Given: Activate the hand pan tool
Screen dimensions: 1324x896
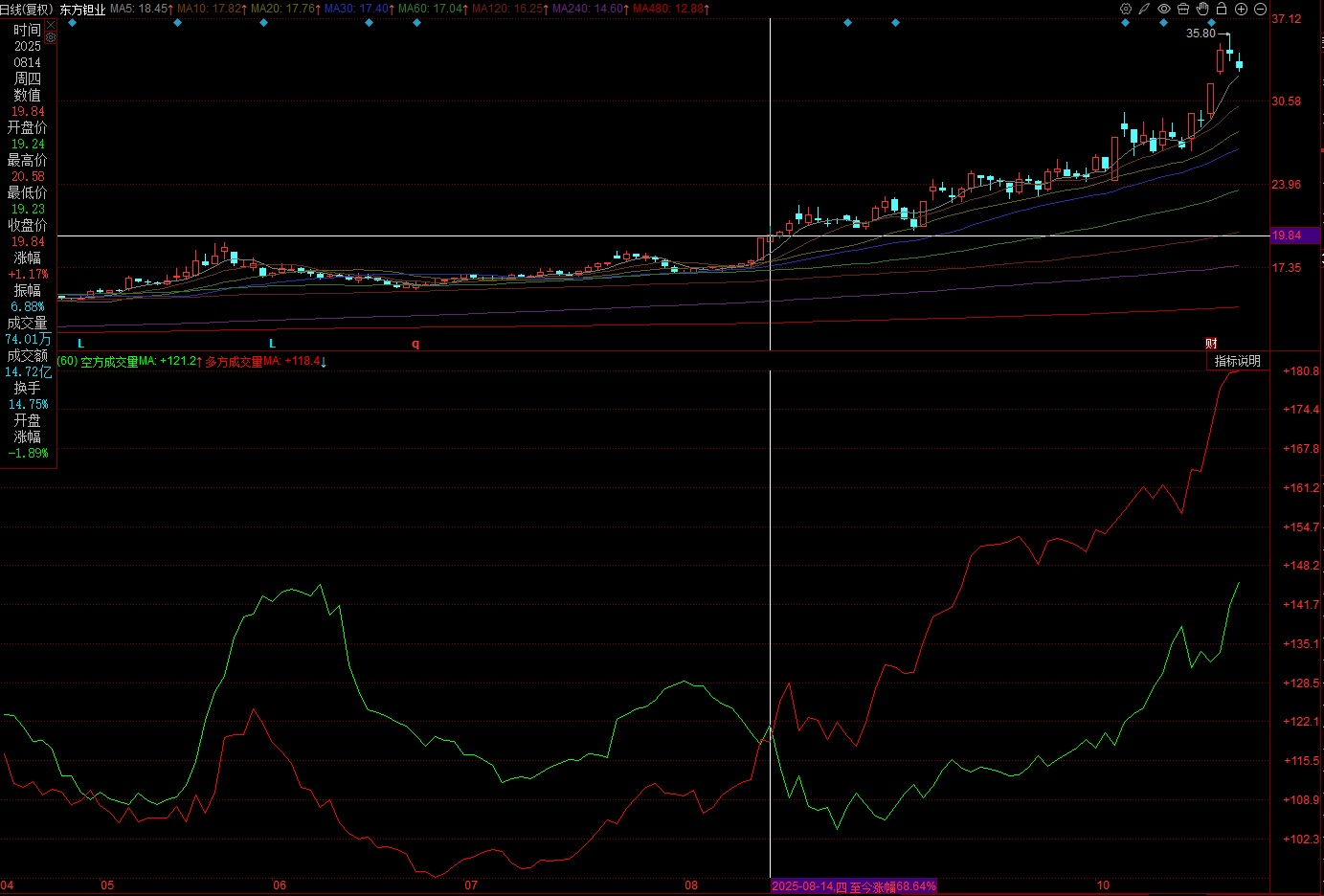Looking at the screenshot, I should point(1202,9).
